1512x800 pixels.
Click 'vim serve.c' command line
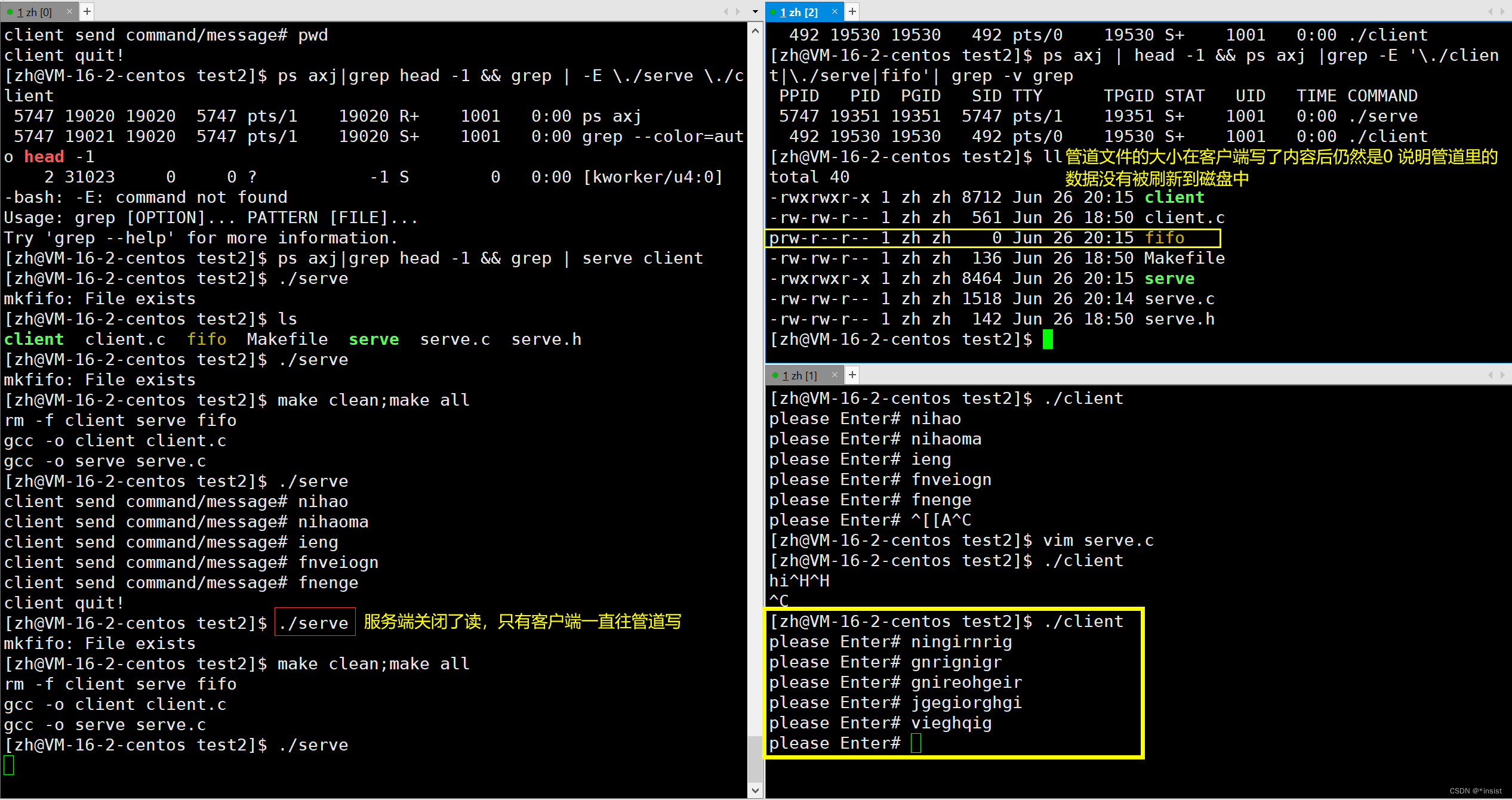pyautogui.click(x=1098, y=540)
